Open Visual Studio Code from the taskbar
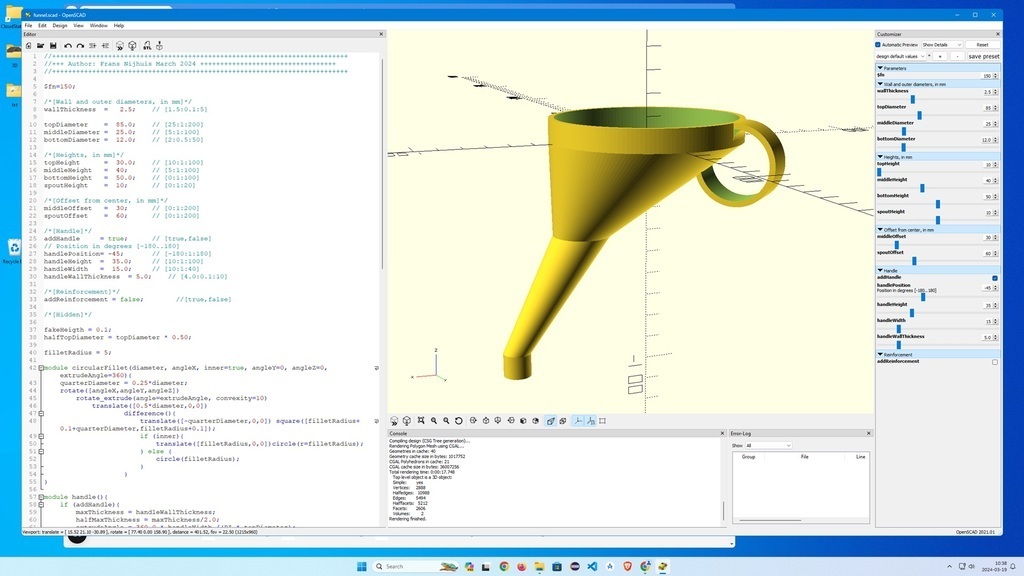Image resolution: width=1024 pixels, height=576 pixels. pyautogui.click(x=592, y=566)
